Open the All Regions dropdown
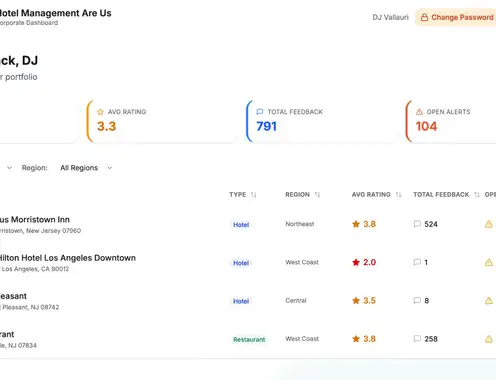 [x=86, y=168]
